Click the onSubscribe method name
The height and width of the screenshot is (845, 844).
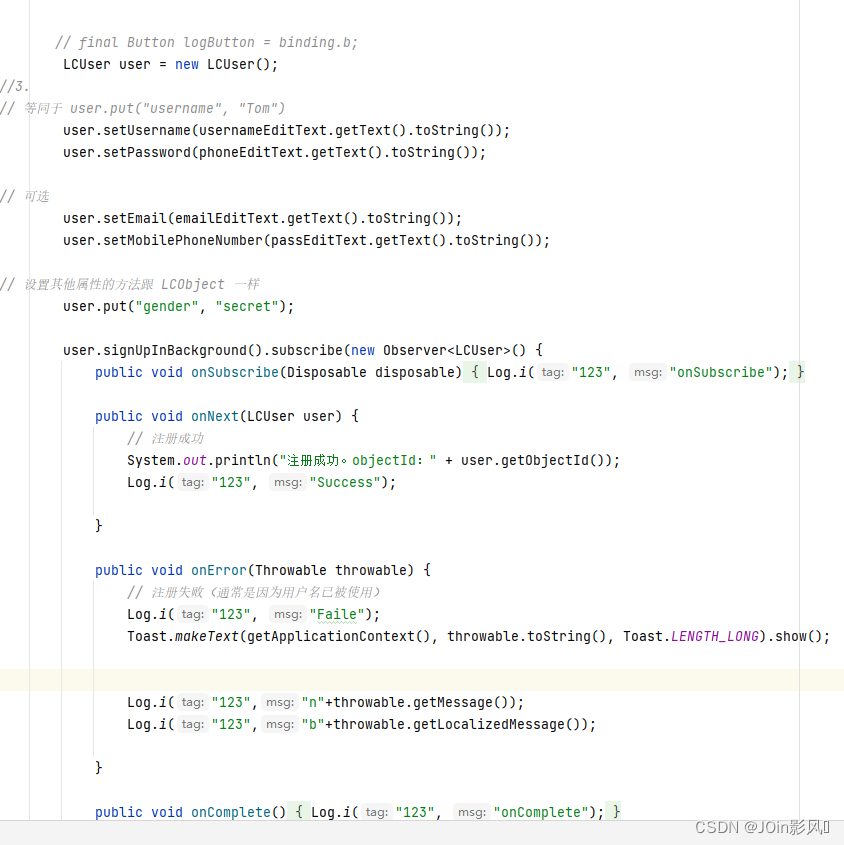[x=234, y=372]
